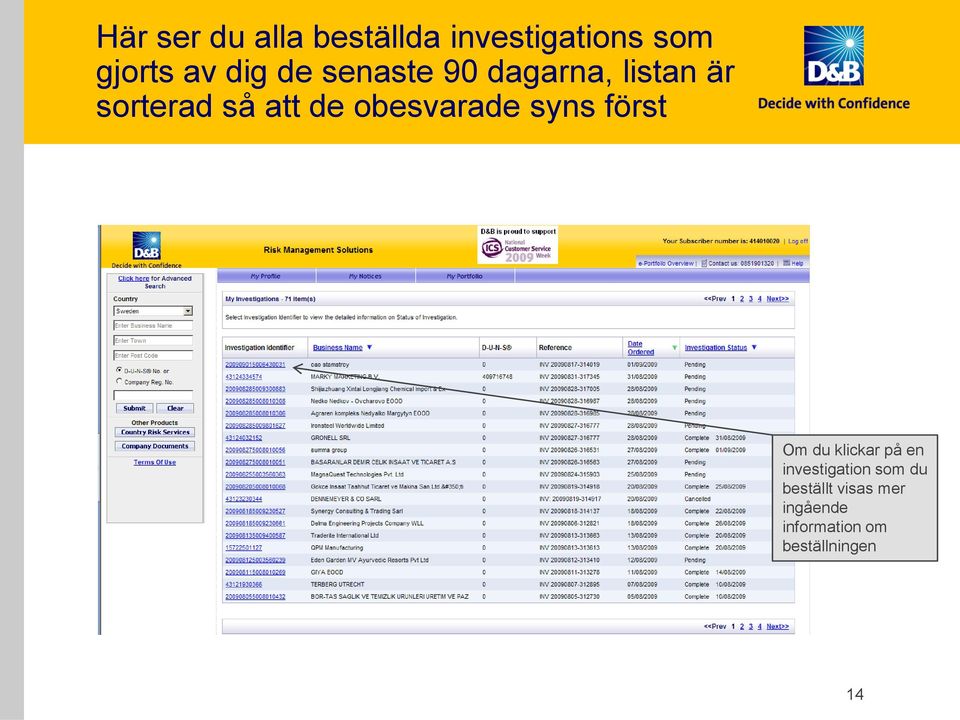Click the Log off link
The image size is (960, 720).
click(x=798, y=241)
